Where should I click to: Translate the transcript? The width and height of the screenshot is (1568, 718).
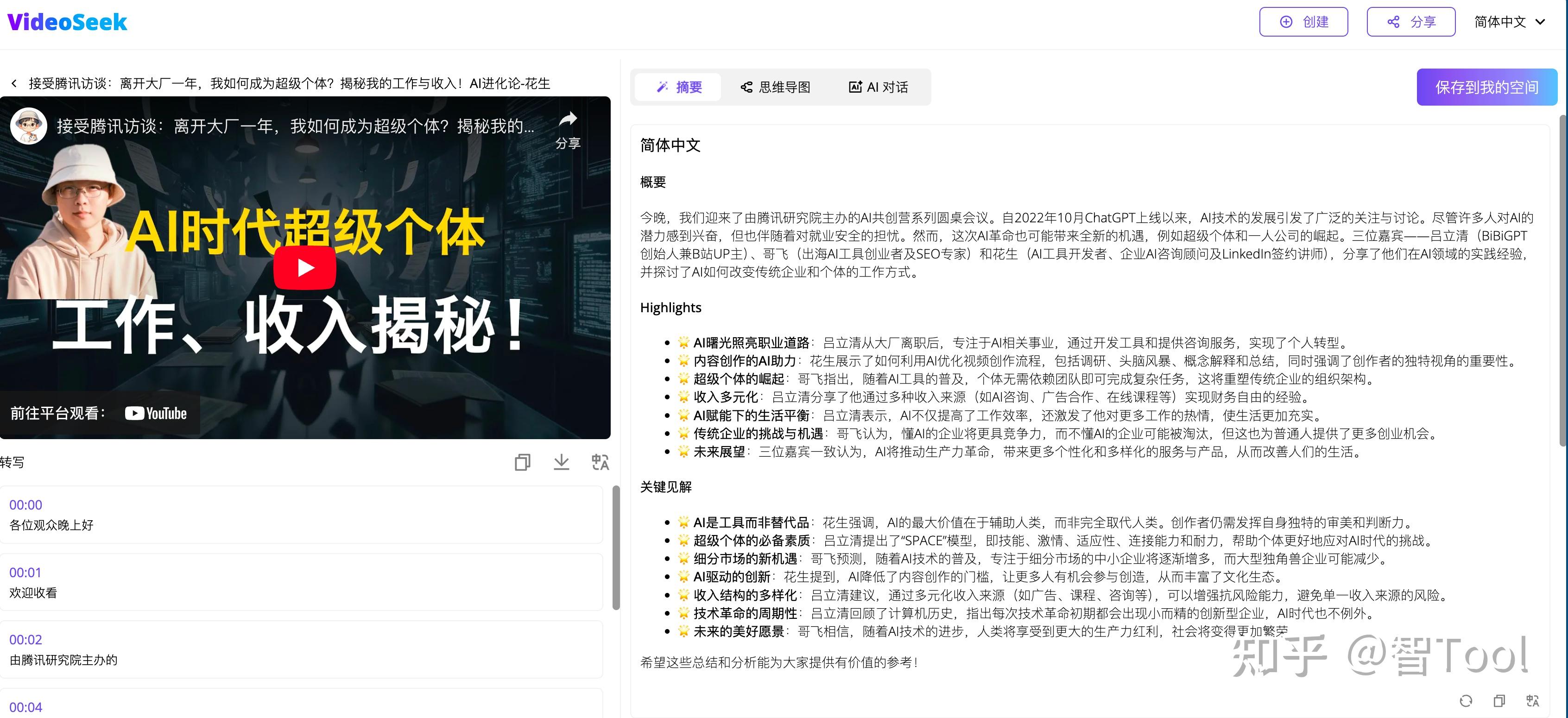click(x=600, y=462)
